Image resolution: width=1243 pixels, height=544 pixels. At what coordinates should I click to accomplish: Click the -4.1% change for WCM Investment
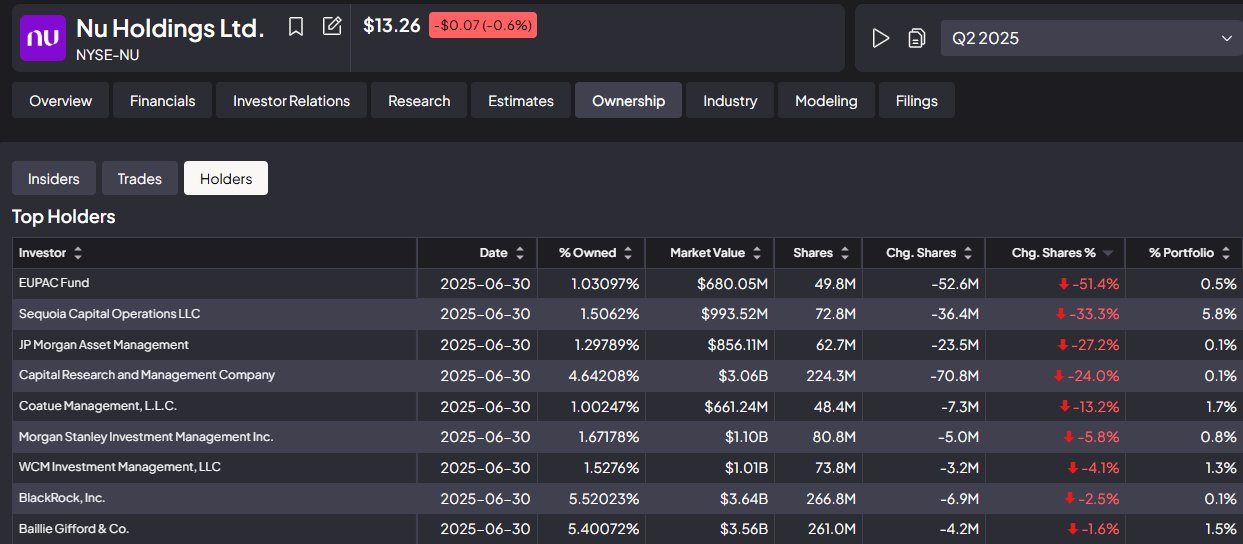1093,468
